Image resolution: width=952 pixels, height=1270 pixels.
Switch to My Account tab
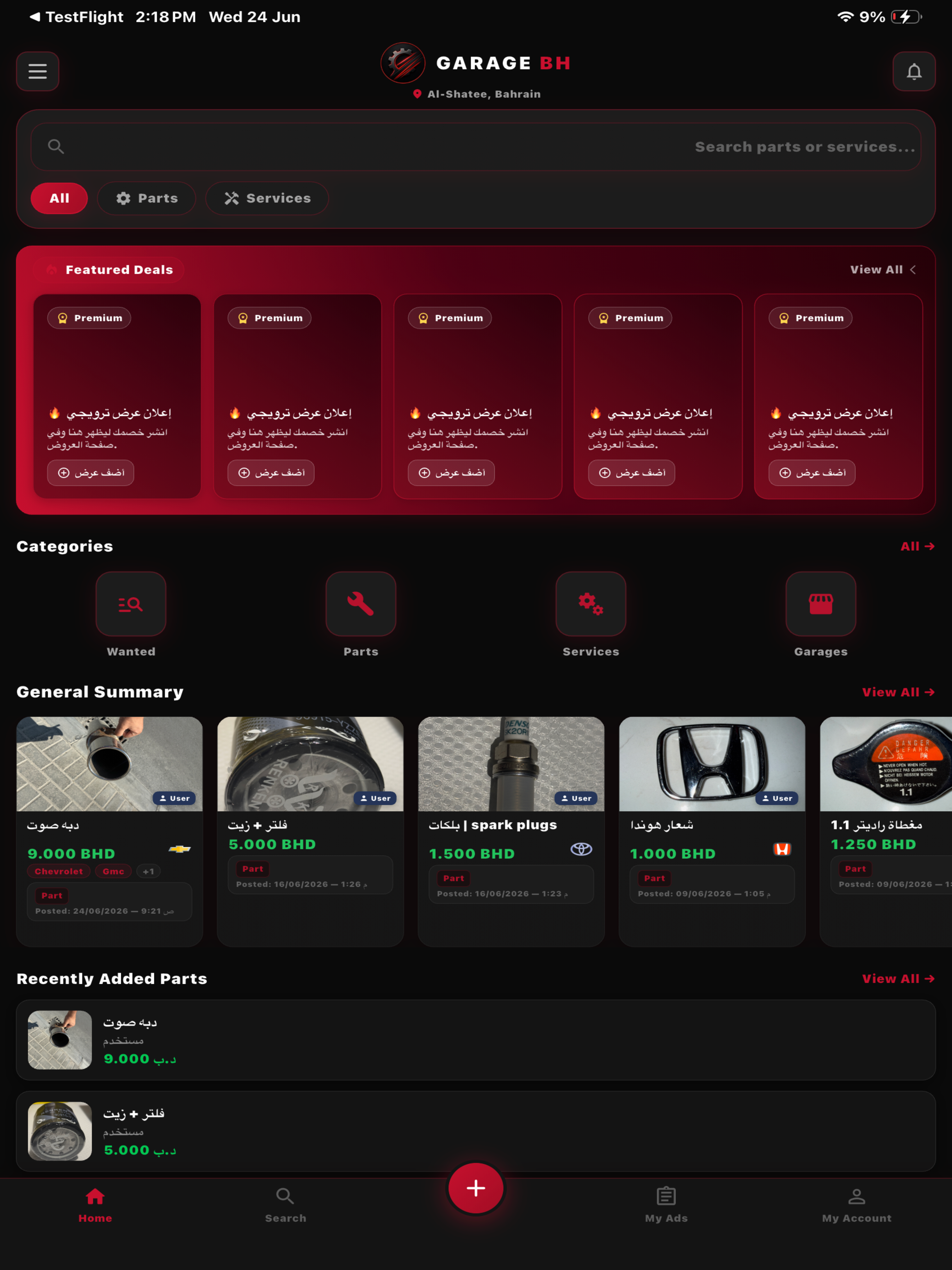[857, 1206]
